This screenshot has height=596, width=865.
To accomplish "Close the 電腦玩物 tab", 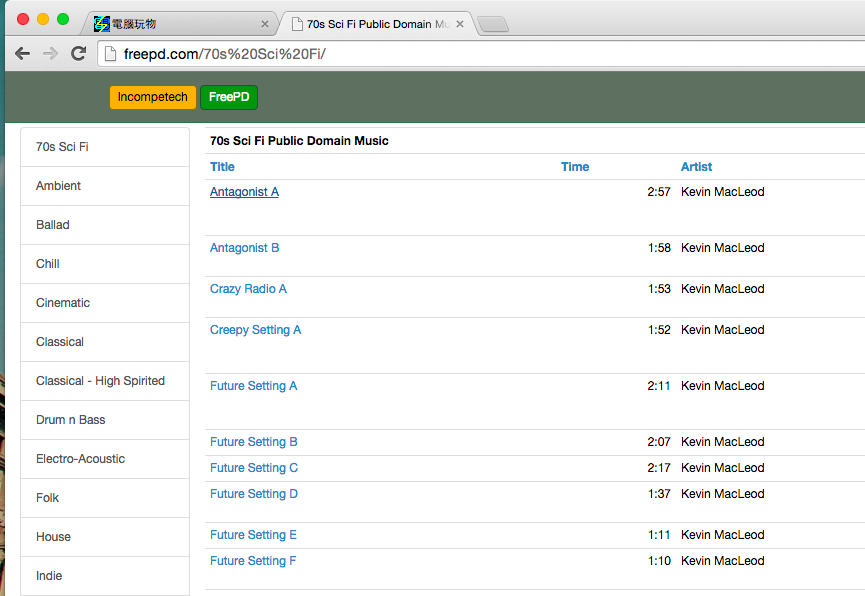I will 265,24.
